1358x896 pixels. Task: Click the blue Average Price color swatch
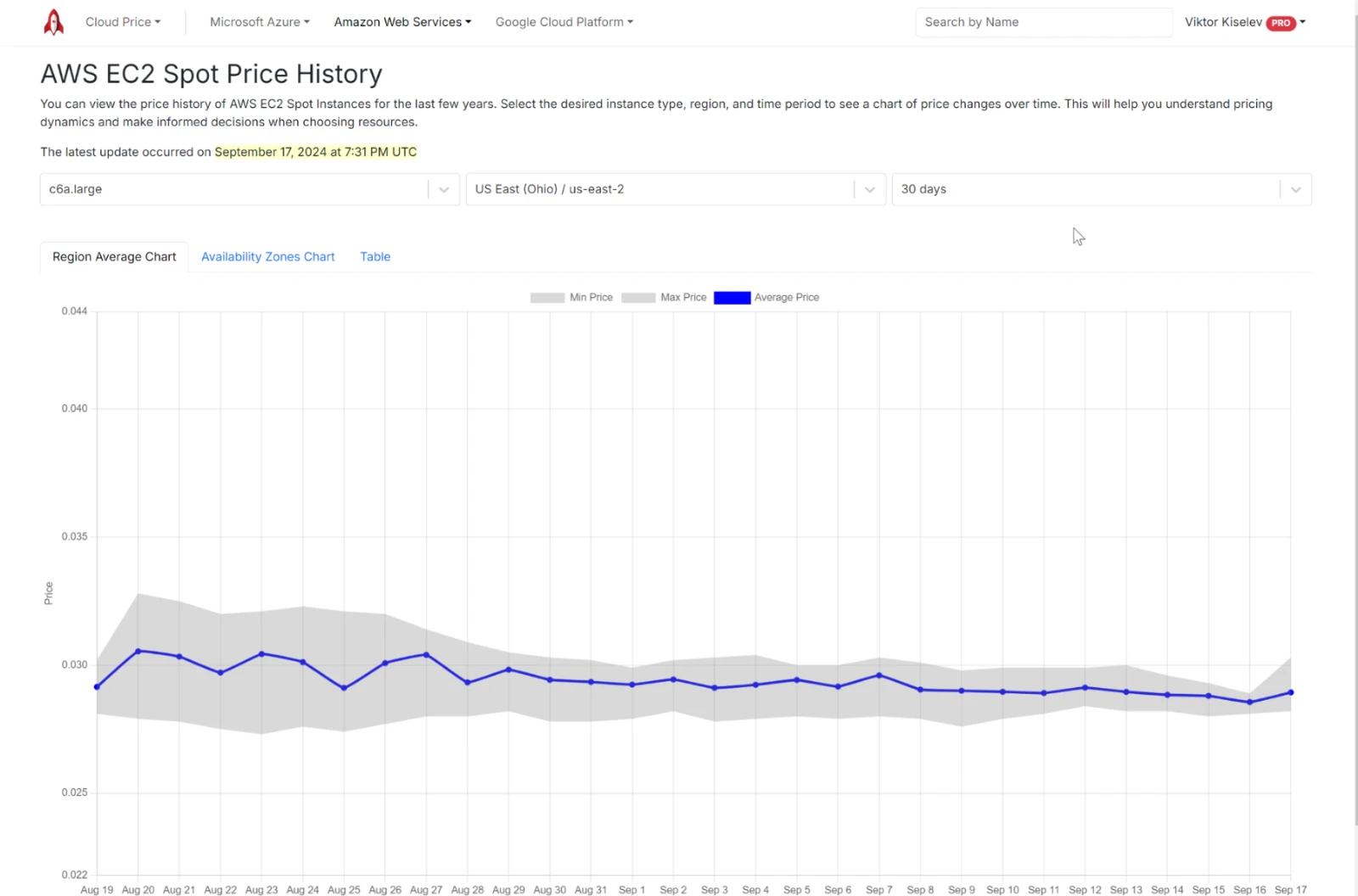(x=732, y=297)
